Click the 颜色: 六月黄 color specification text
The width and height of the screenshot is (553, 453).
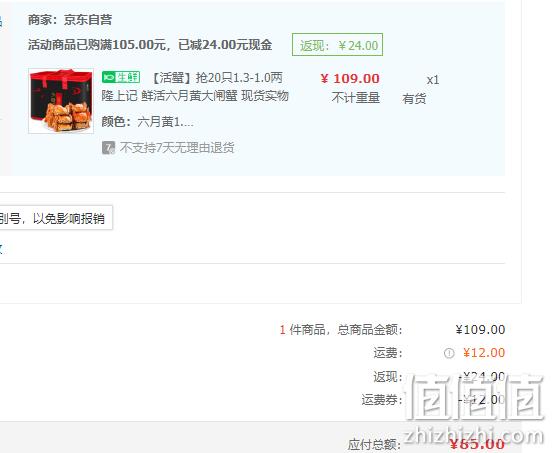pyautogui.click(x=147, y=122)
